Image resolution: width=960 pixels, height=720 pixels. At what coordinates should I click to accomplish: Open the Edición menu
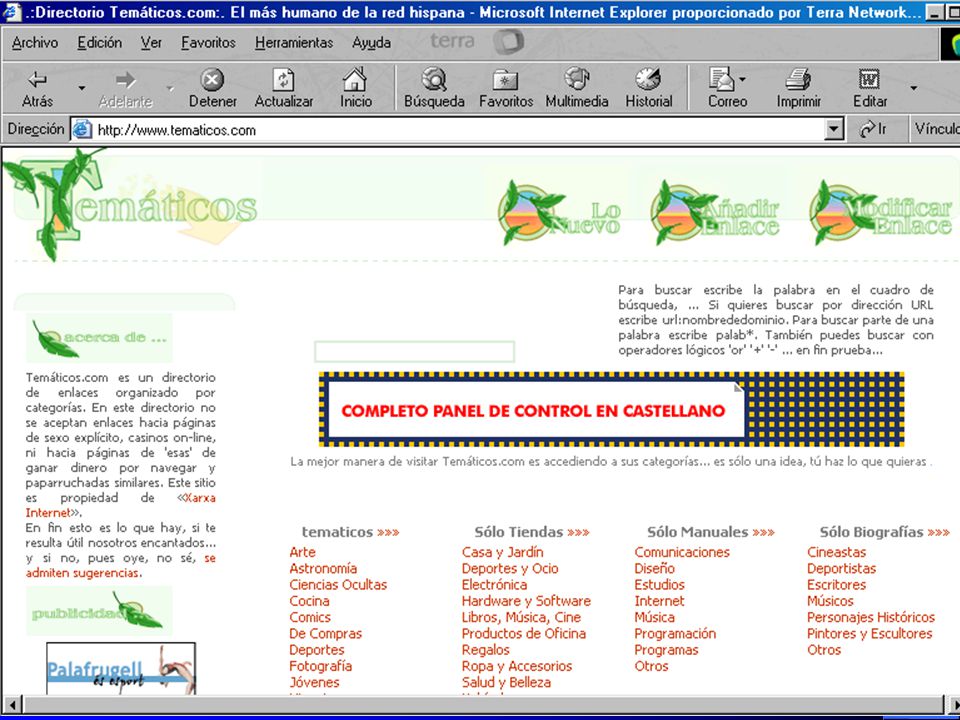click(x=99, y=42)
